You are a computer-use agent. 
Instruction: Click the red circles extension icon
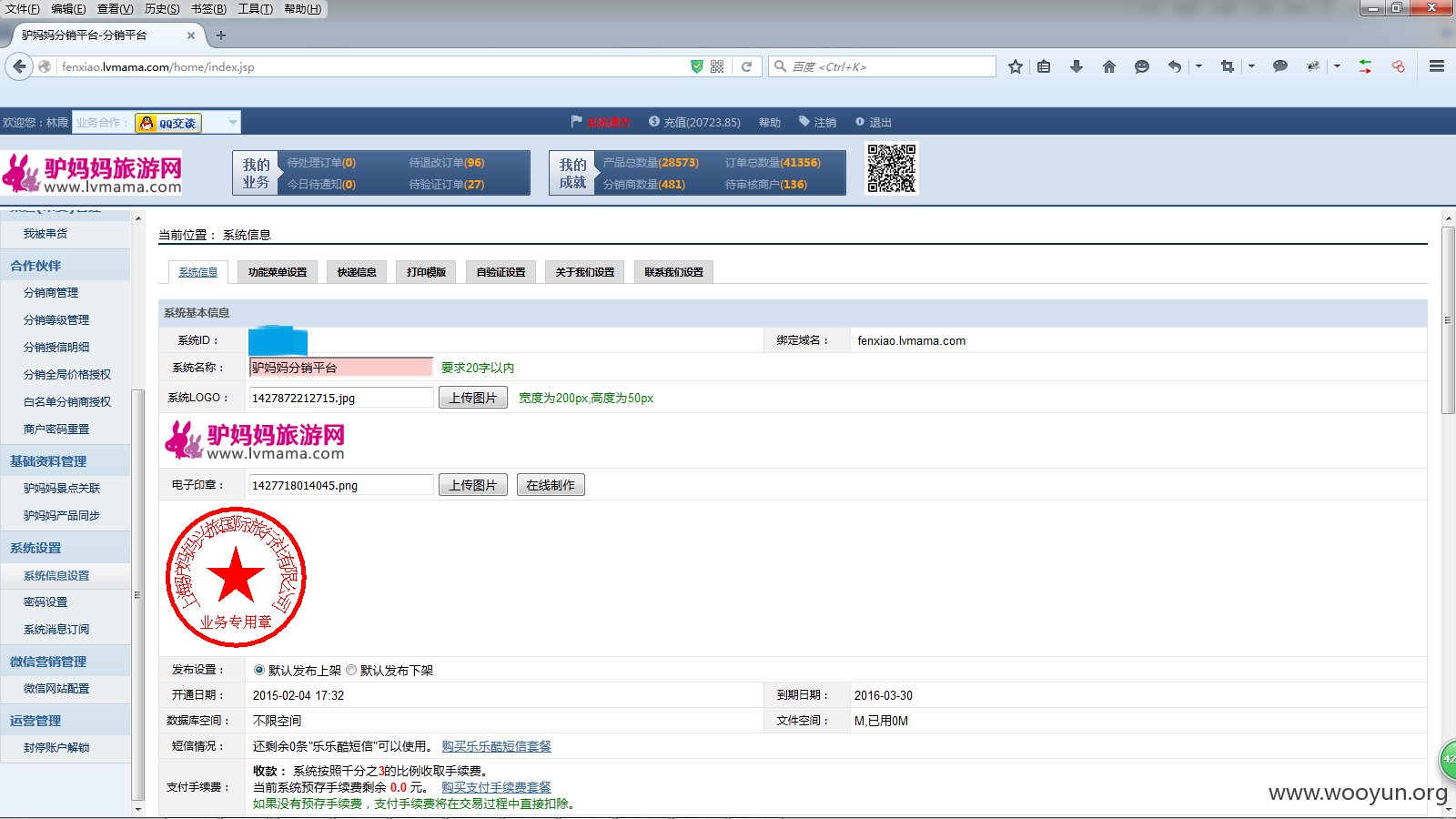[1399, 66]
